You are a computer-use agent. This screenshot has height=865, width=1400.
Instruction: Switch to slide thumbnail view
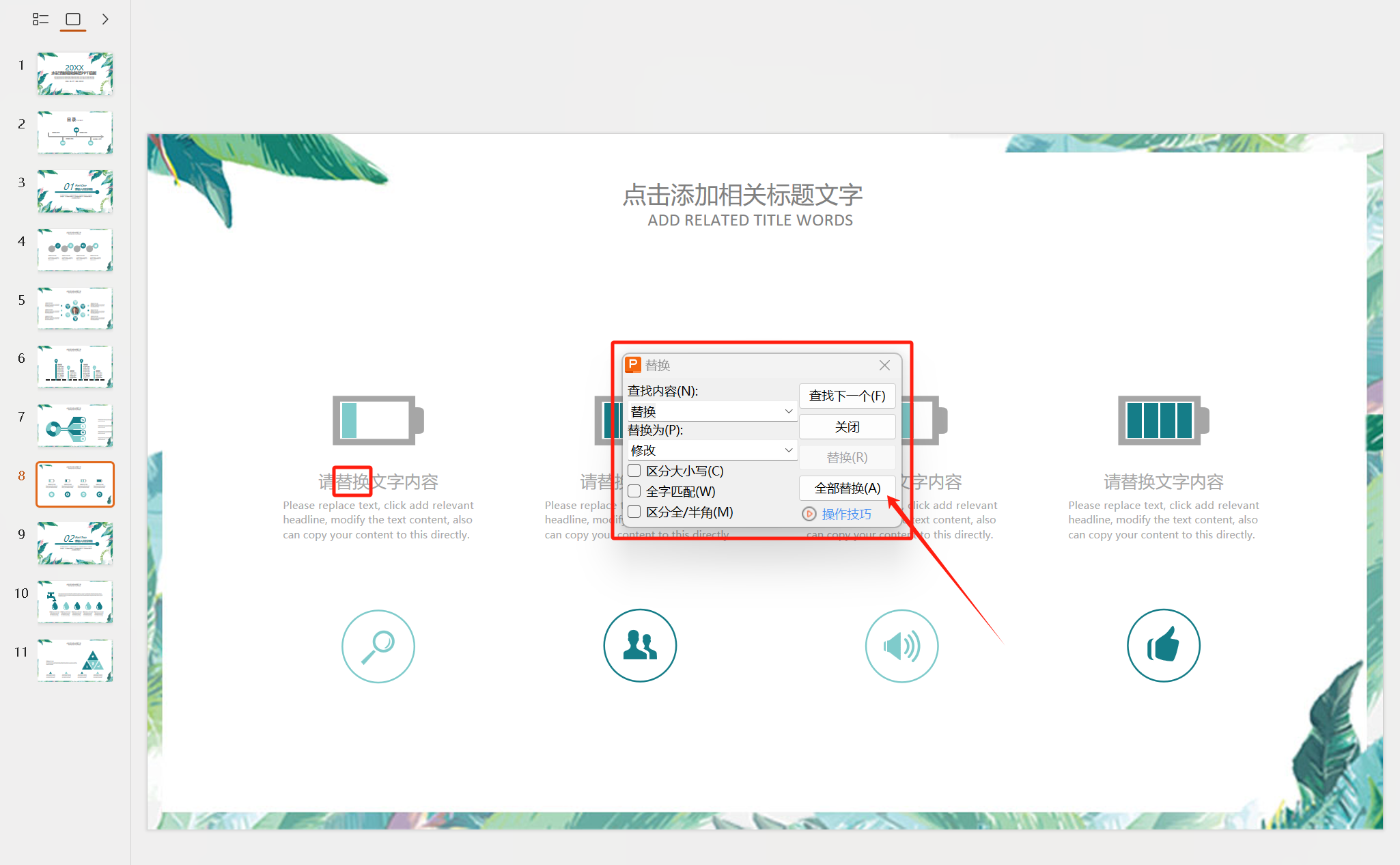coord(73,19)
